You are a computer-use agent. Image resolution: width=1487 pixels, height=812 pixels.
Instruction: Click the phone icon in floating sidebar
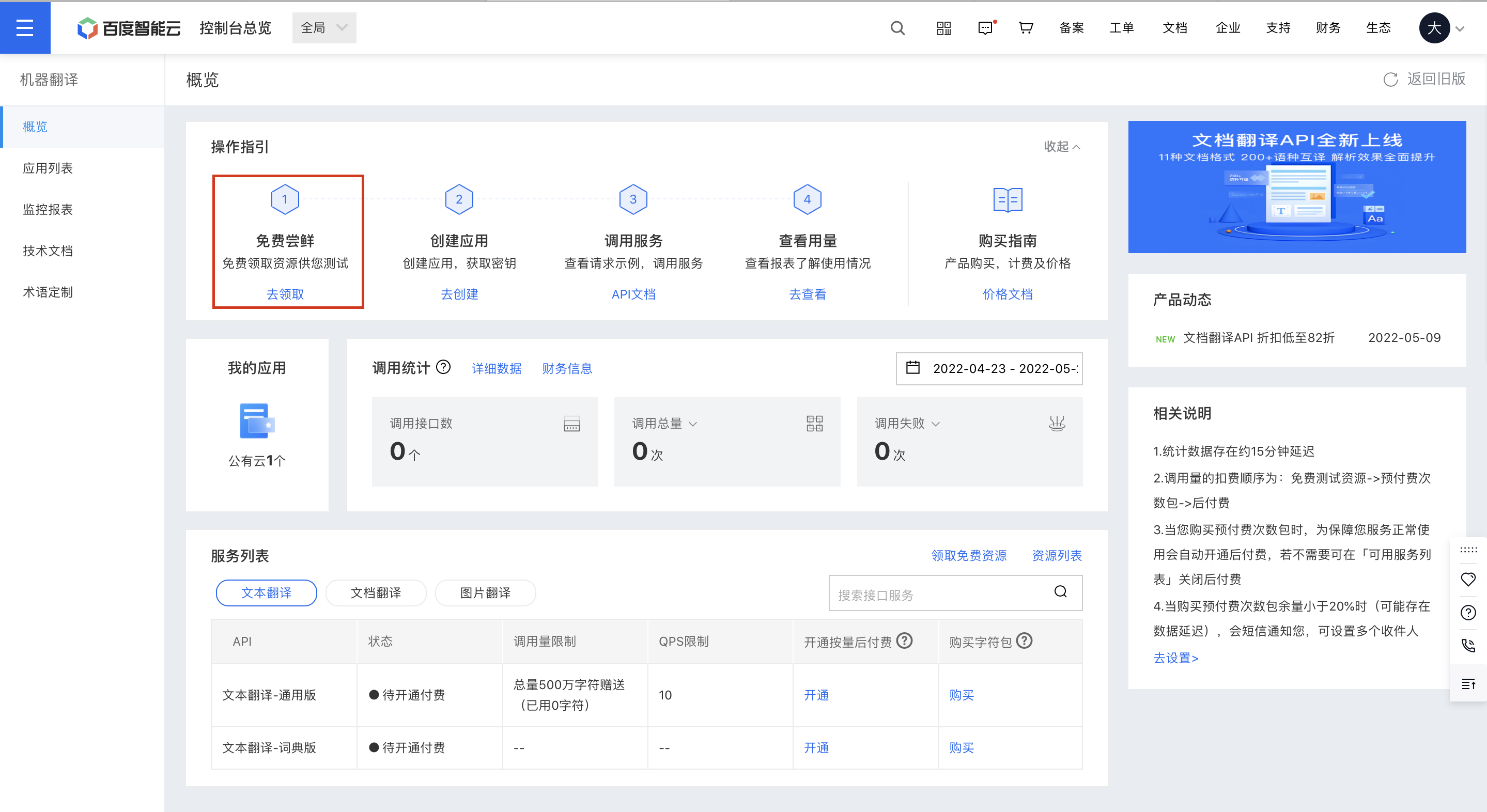1468,645
